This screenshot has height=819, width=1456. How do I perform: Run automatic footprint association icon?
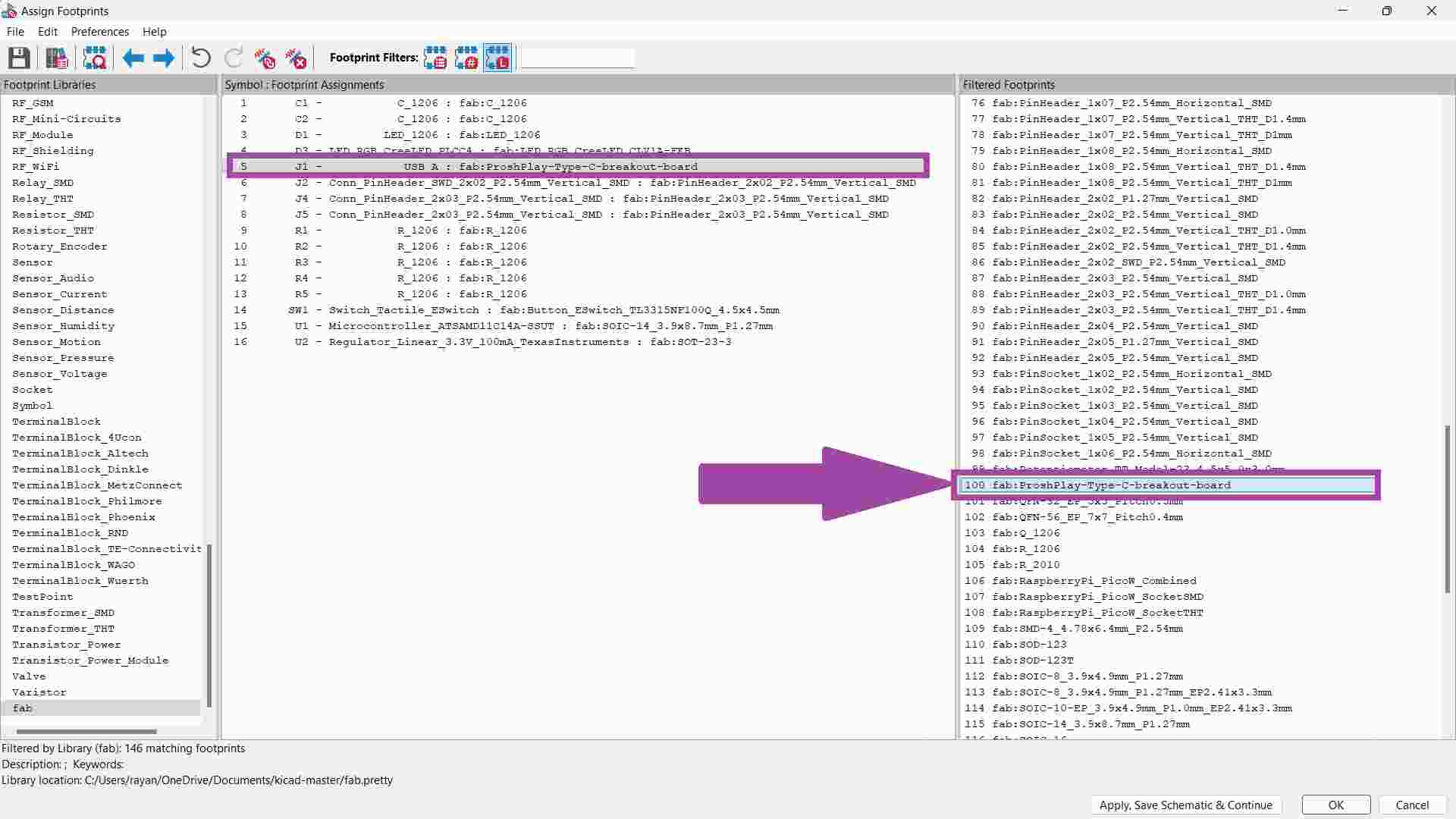pyautogui.click(x=265, y=58)
